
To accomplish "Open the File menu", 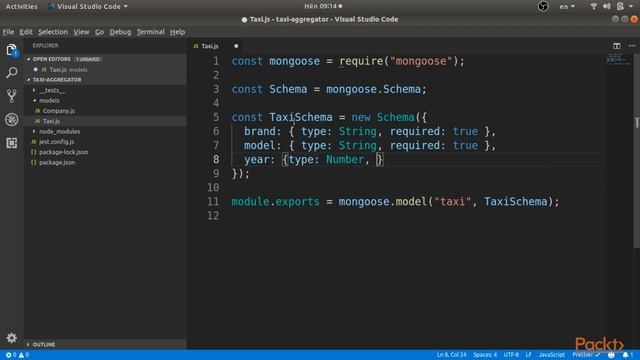I will tap(8, 32).
